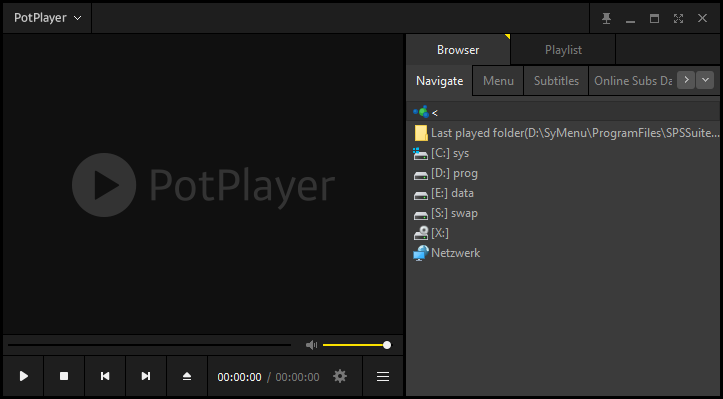Open the Subtitles sub-tab

click(556, 81)
